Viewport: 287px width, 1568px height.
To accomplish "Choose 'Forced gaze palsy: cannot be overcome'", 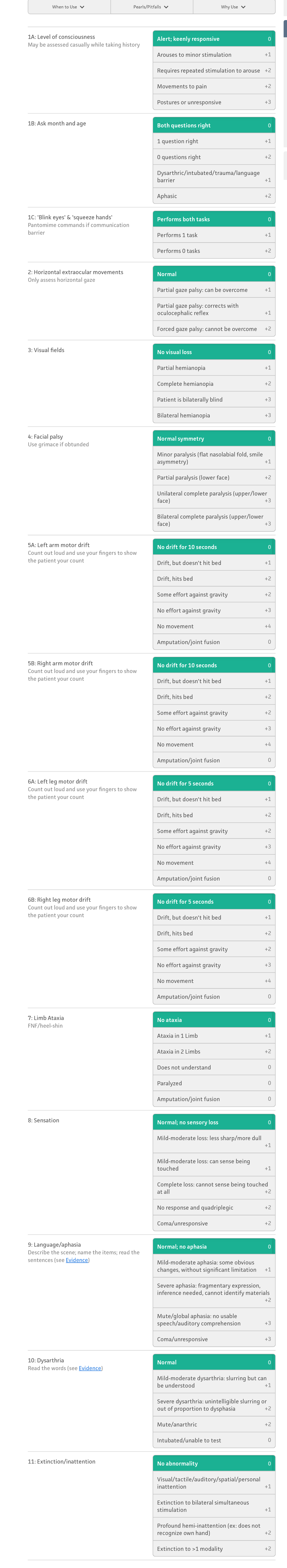I will click(213, 329).
